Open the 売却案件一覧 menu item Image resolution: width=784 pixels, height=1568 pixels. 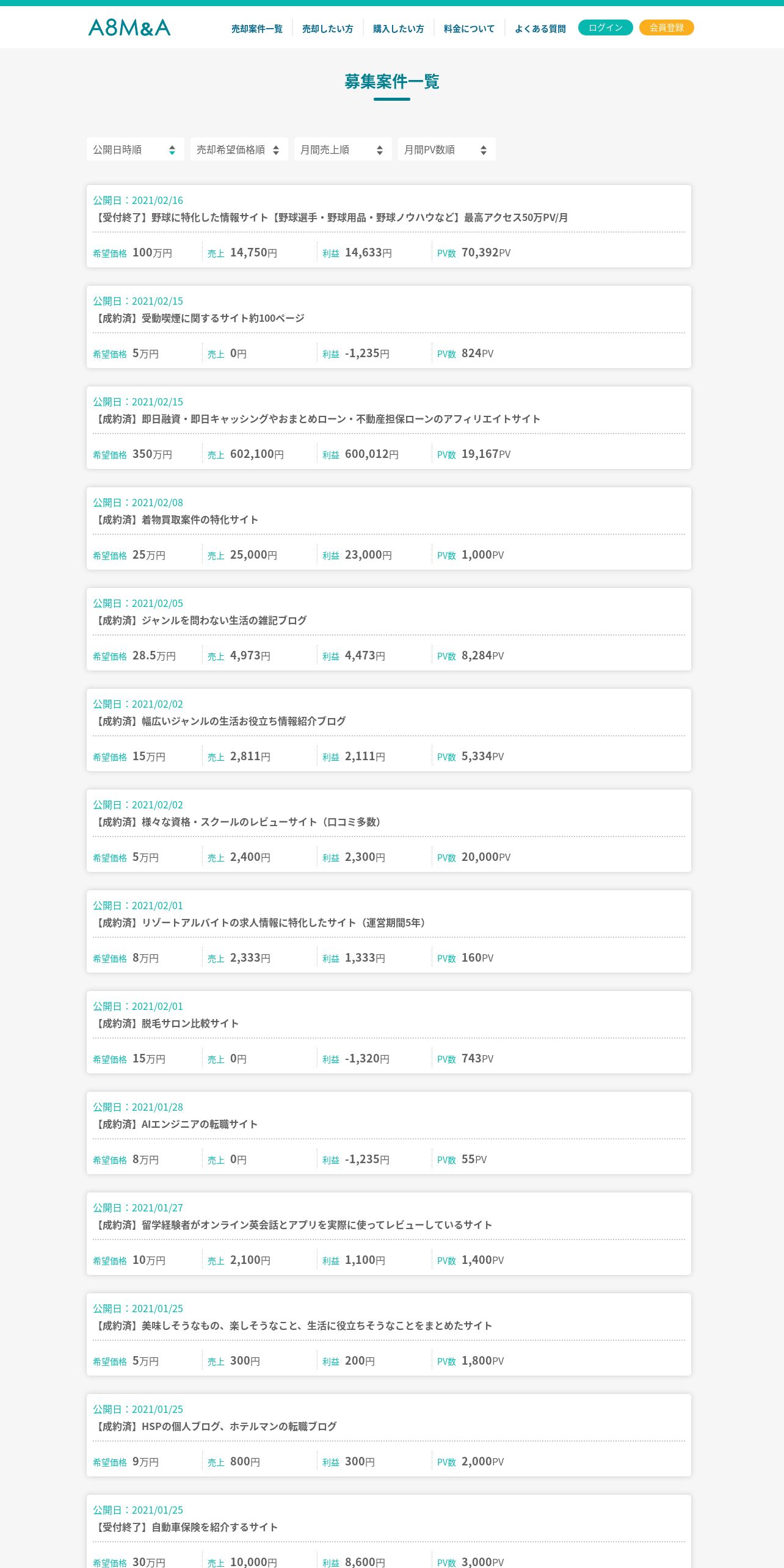click(257, 29)
